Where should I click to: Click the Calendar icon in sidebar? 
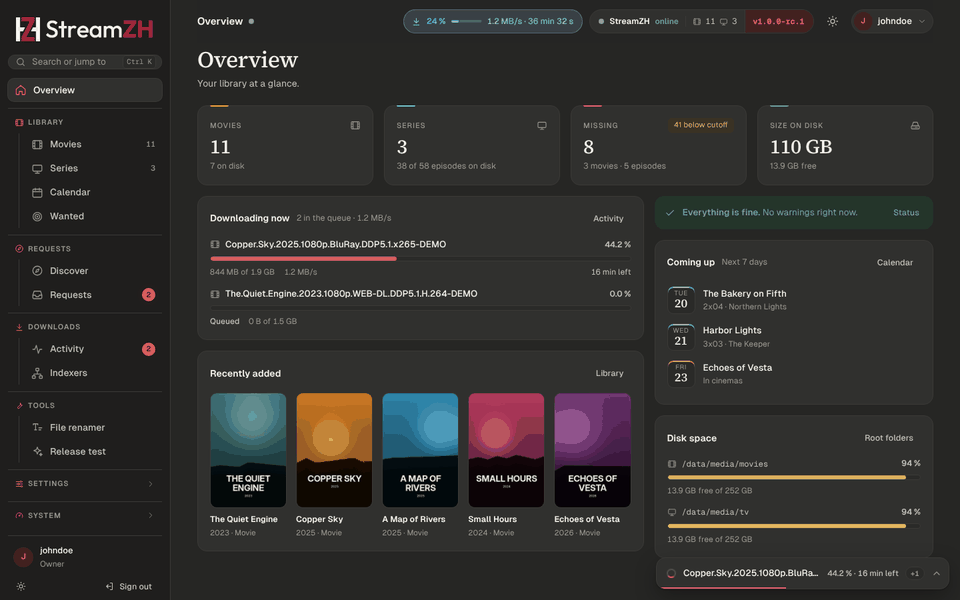pos(37,192)
